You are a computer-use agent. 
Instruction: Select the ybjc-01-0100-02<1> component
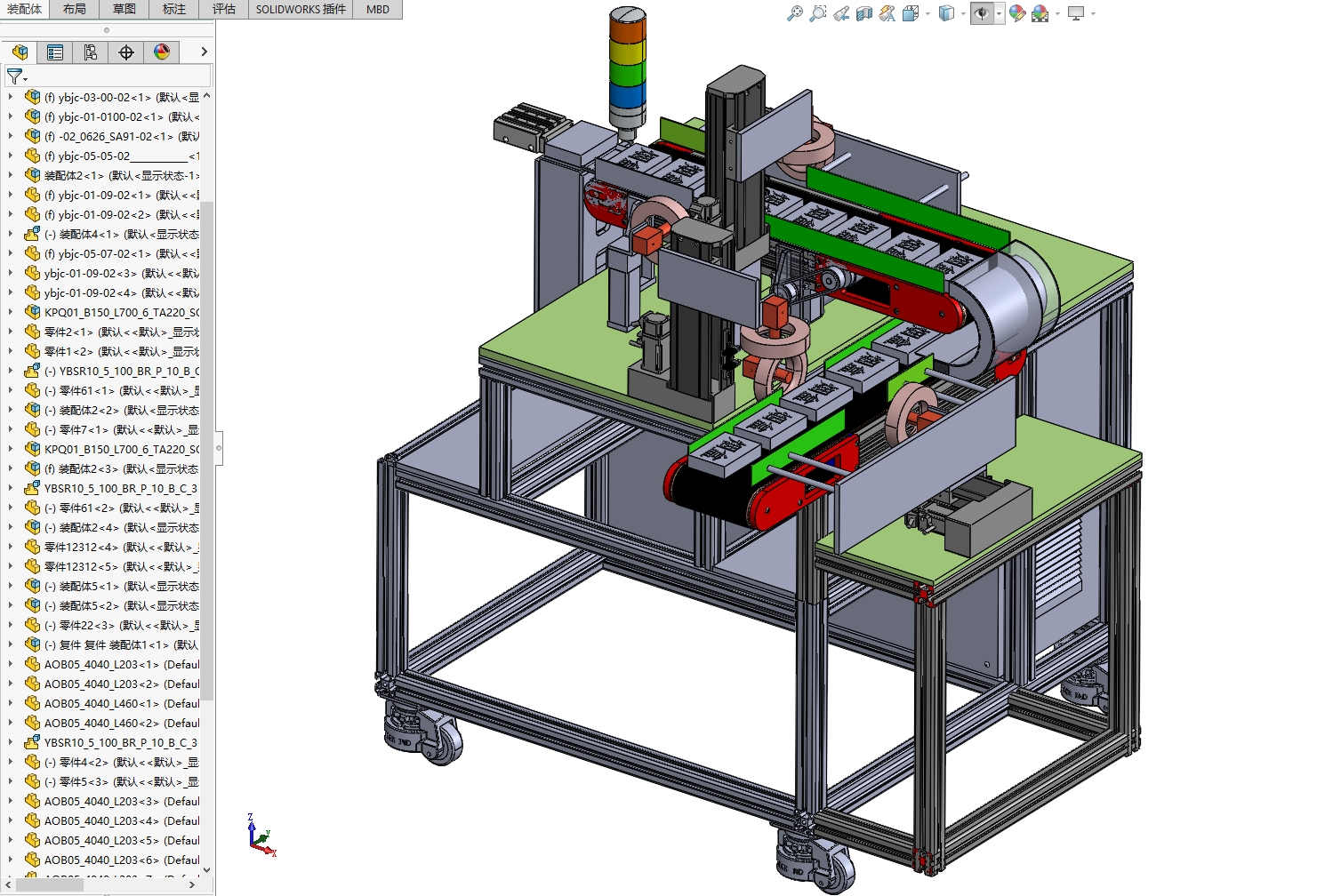tap(112, 116)
